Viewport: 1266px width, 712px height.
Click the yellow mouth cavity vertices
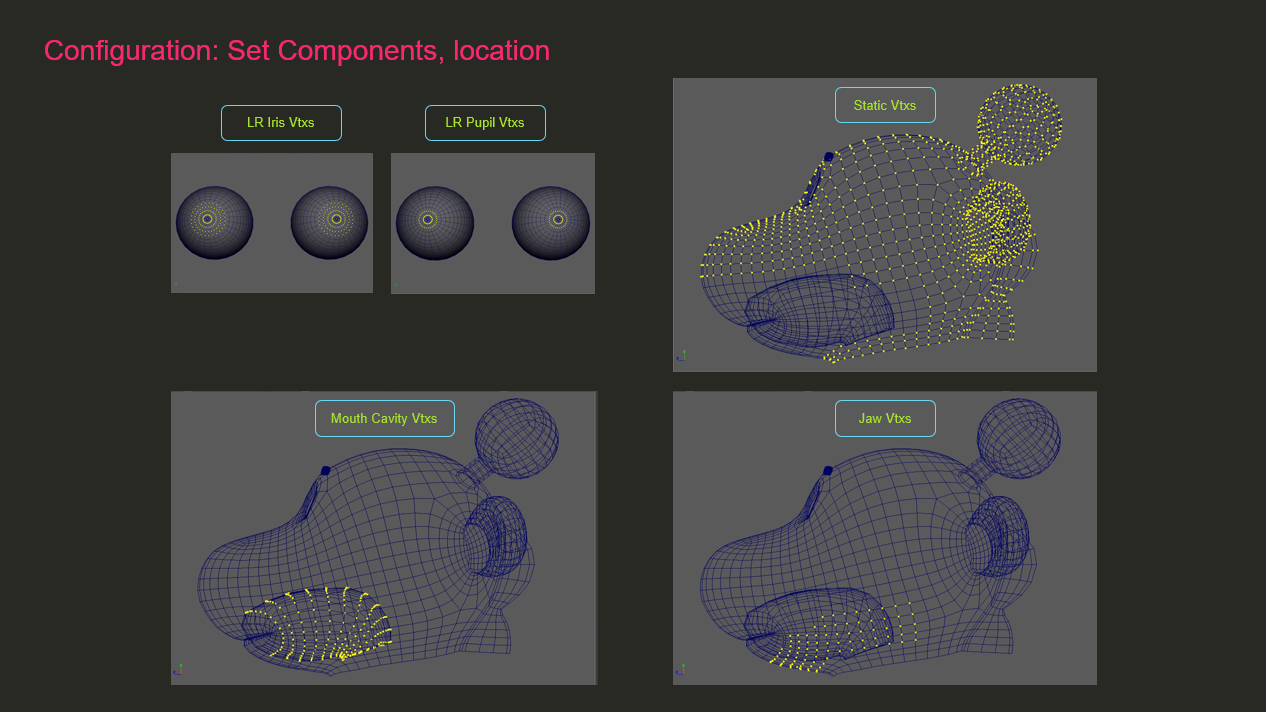tap(320, 622)
